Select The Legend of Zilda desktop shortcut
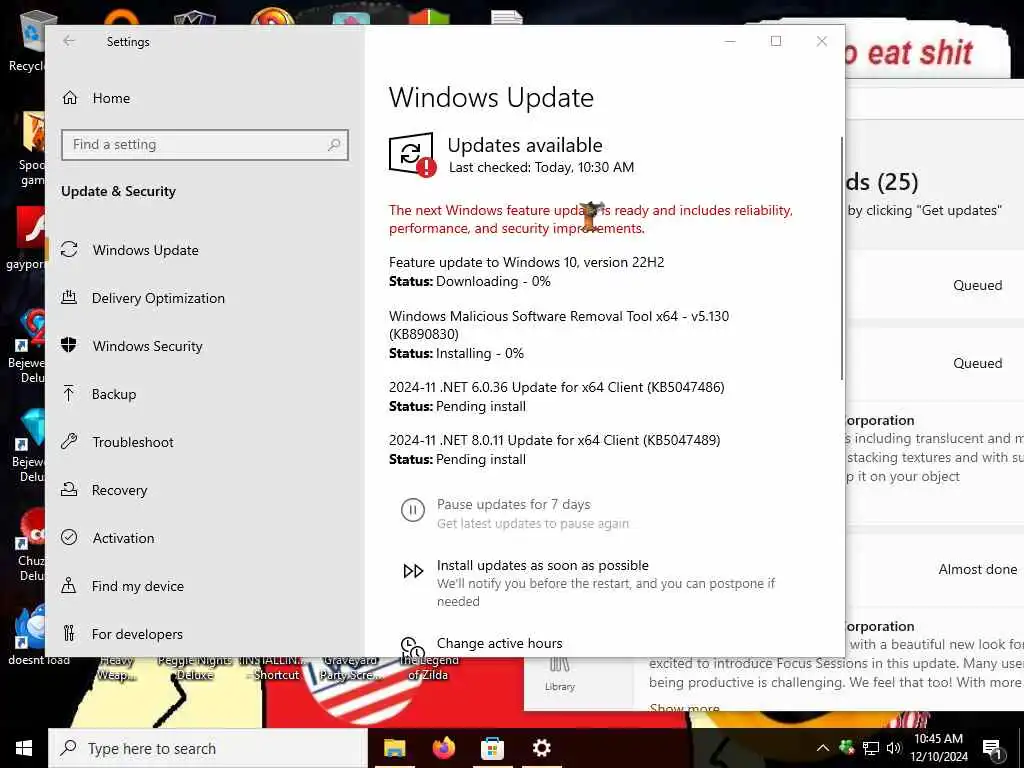This screenshot has height=768, width=1024. coord(428,669)
